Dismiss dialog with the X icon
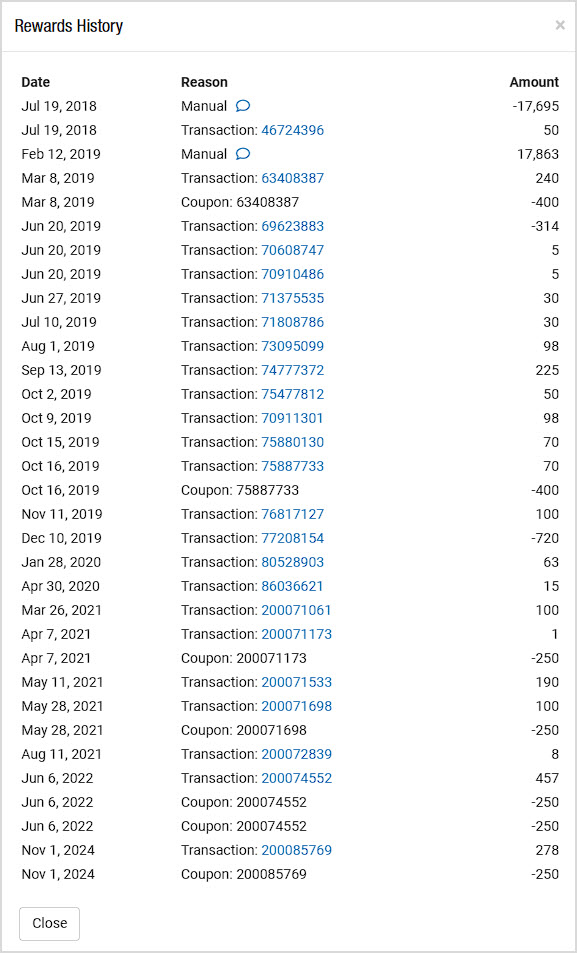Viewport: 577px width, 953px height. pos(560,26)
